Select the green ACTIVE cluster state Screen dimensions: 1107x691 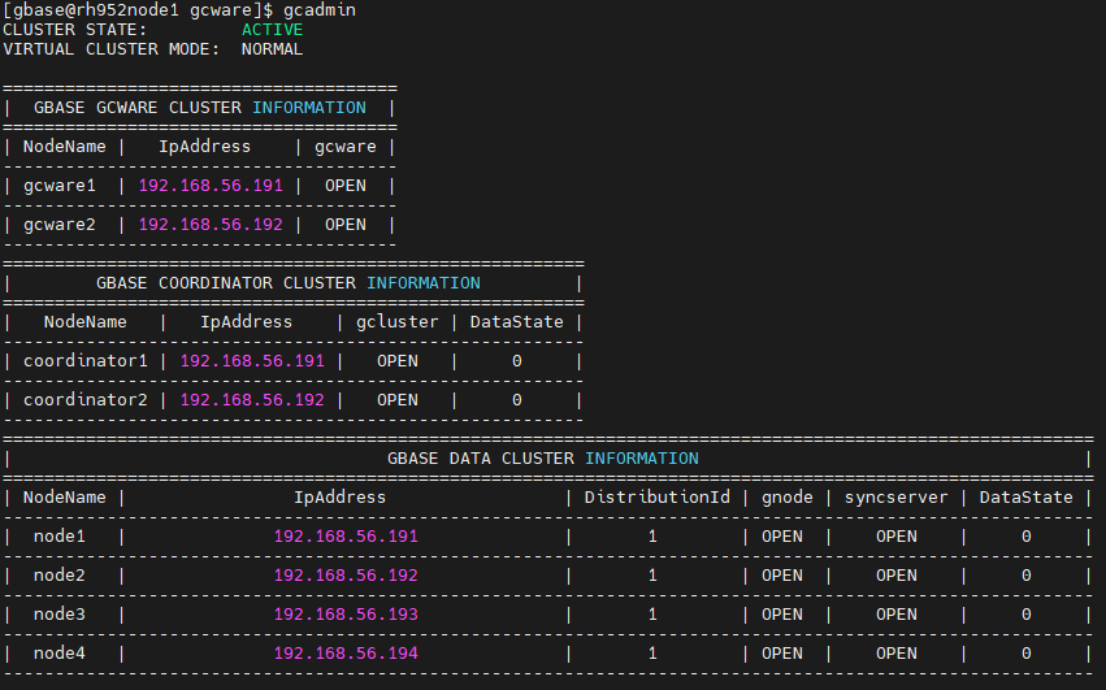pyautogui.click(x=272, y=30)
